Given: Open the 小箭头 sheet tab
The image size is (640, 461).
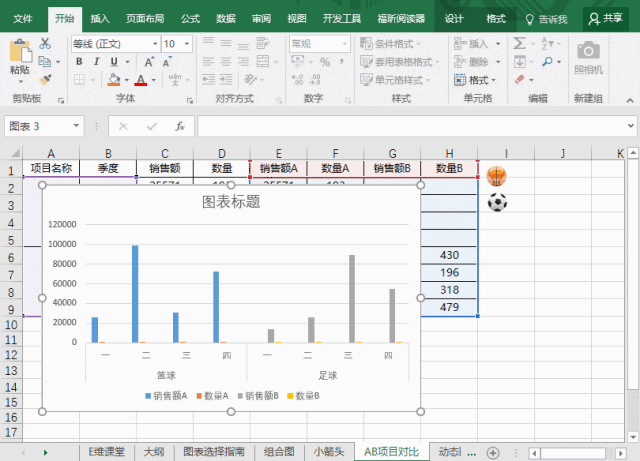Looking at the screenshot, I should click(329, 452).
